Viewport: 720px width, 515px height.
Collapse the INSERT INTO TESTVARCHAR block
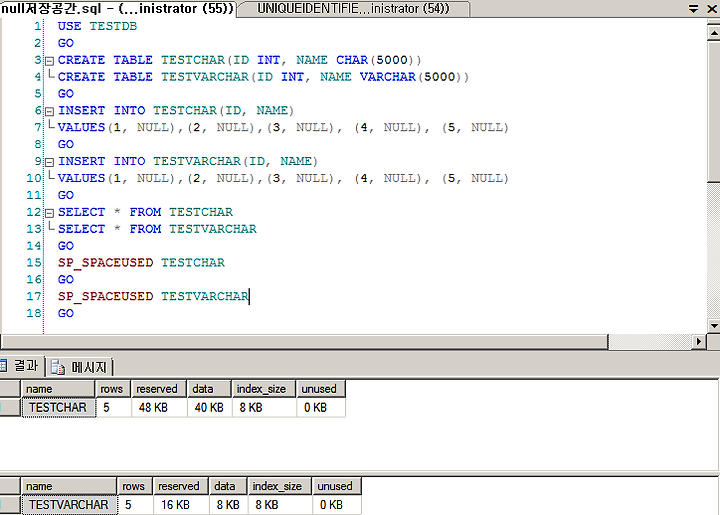pyautogui.click(x=50, y=162)
